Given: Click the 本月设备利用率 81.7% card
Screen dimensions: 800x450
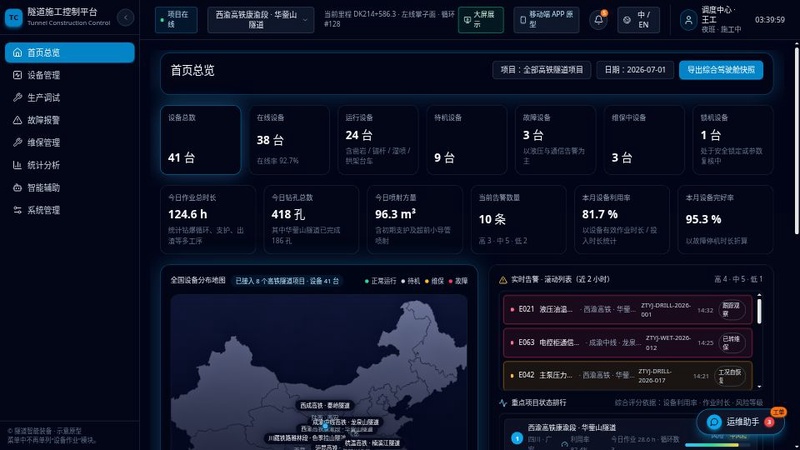Looking at the screenshot, I should pos(622,219).
